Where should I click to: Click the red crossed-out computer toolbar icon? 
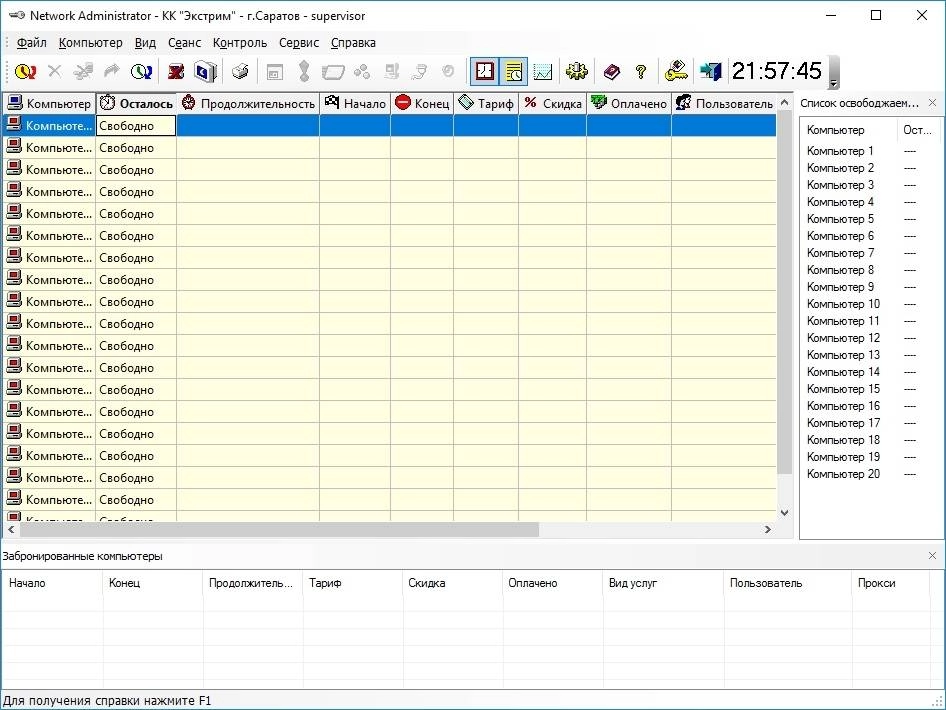click(176, 72)
